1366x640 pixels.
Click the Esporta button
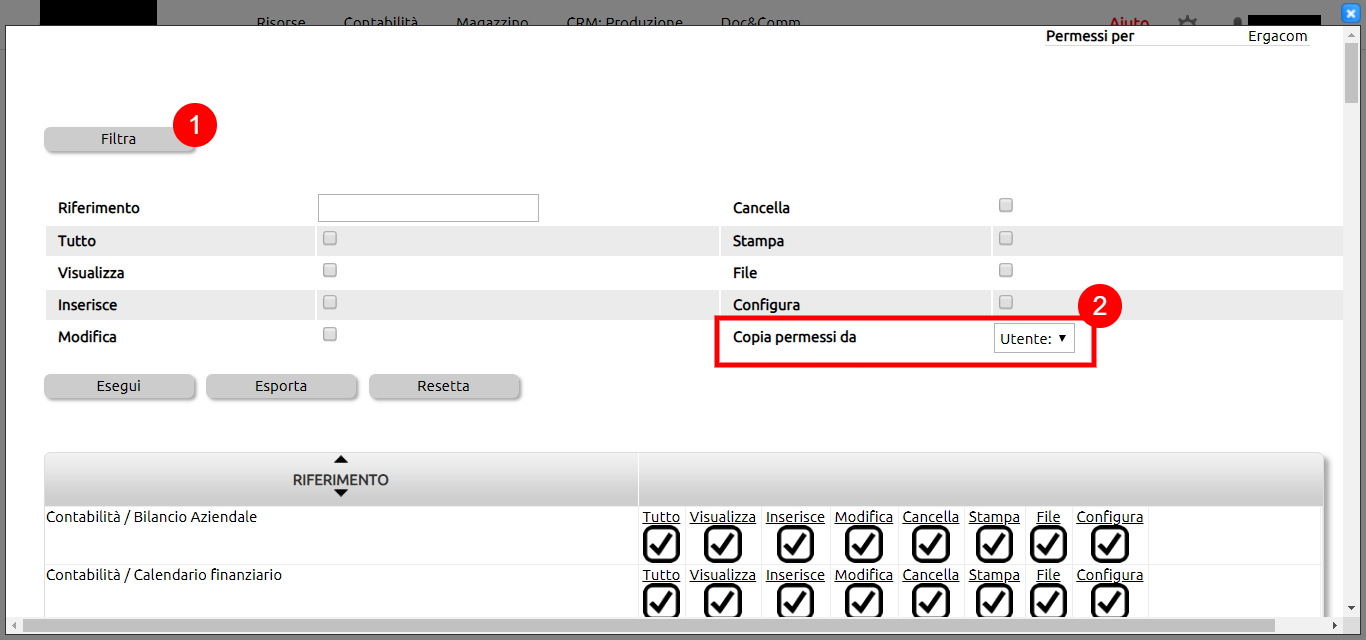tap(281, 386)
